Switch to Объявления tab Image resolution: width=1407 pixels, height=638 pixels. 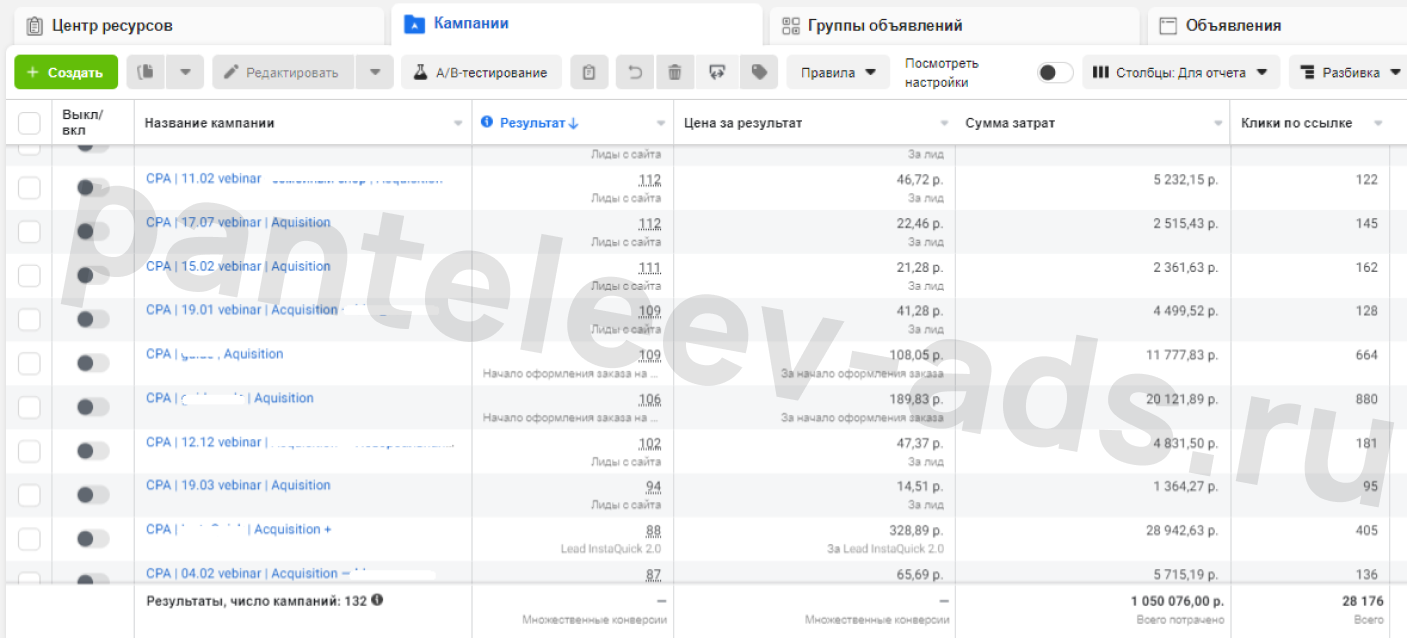click(1277, 25)
